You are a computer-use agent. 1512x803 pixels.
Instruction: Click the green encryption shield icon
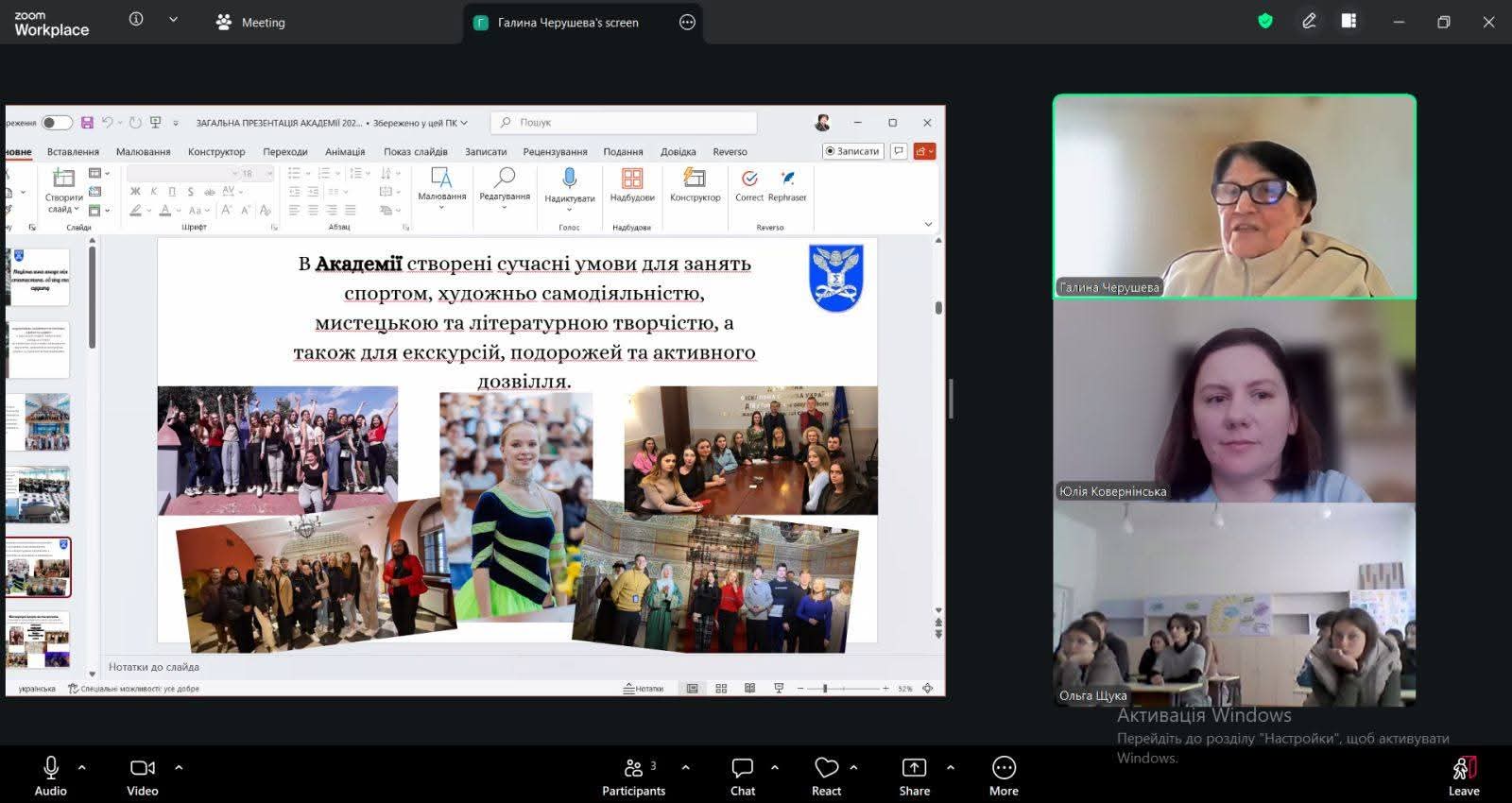pyautogui.click(x=1265, y=21)
